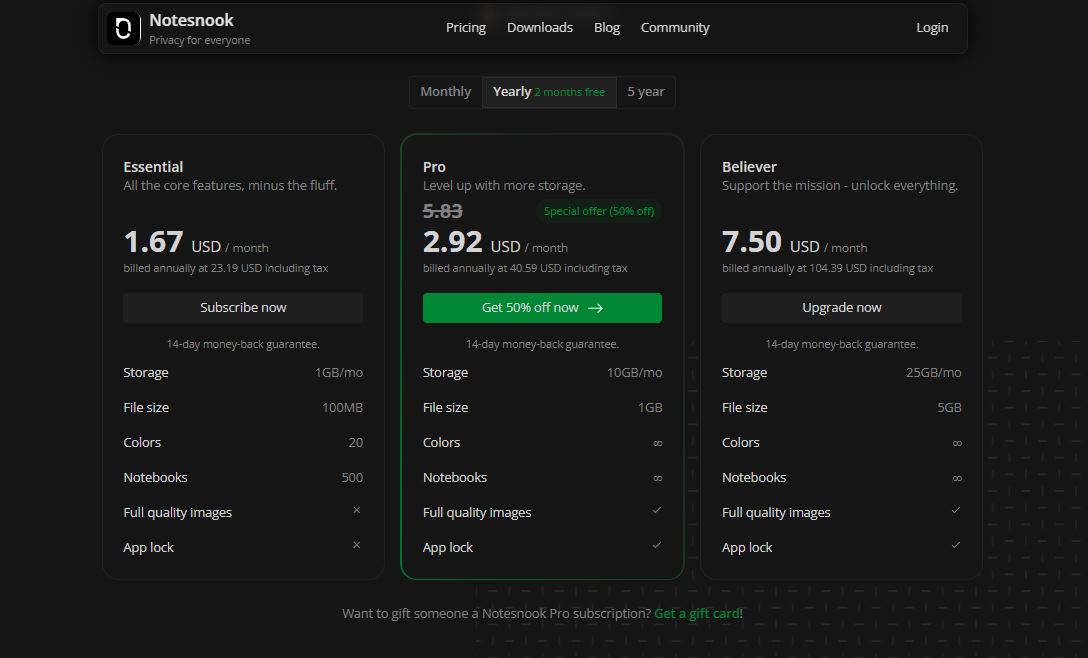Screen dimensions: 1088x658
Task: Click the Notesnook logo icon
Action: (x=123, y=27)
